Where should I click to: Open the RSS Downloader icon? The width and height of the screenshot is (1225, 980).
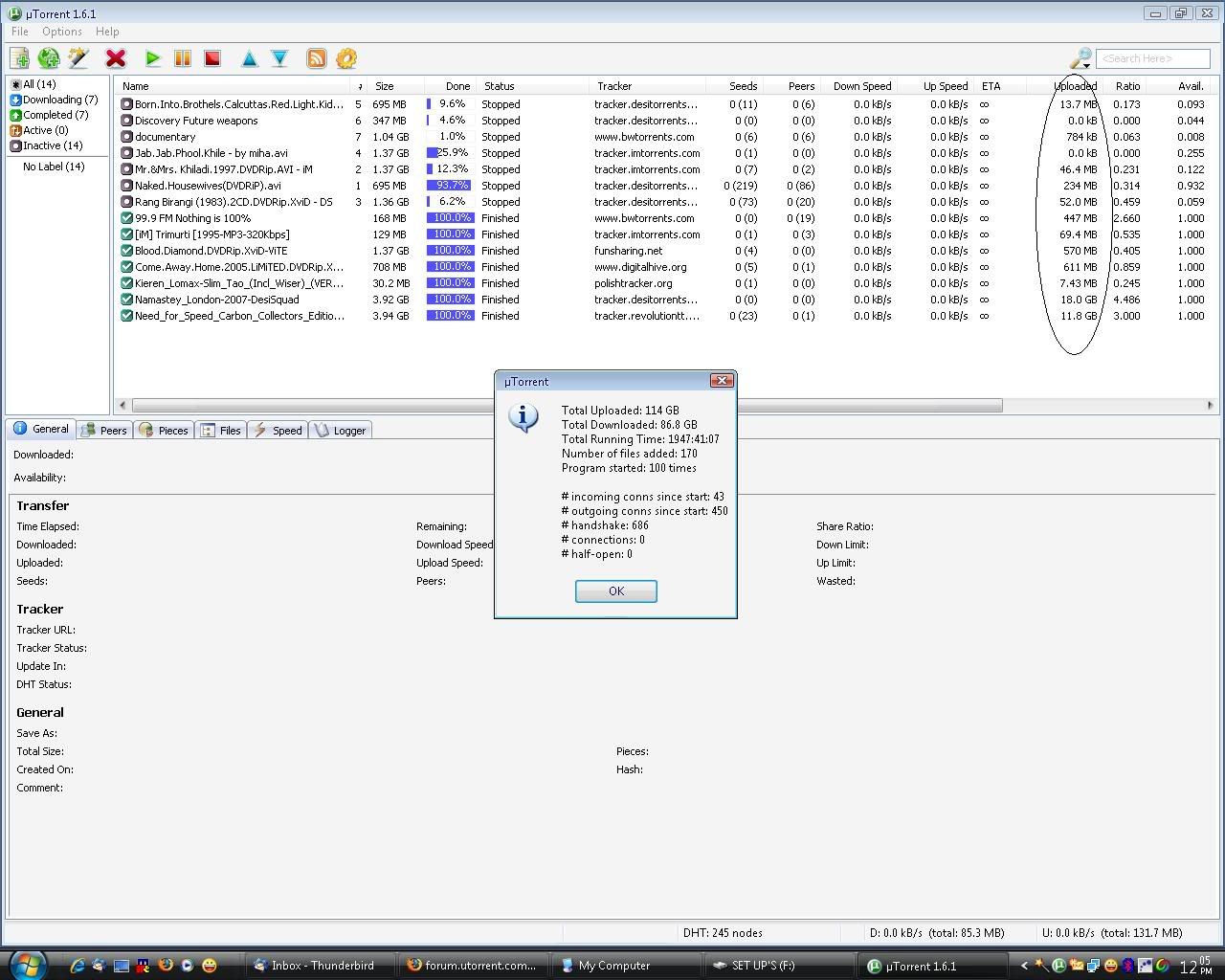(x=316, y=58)
